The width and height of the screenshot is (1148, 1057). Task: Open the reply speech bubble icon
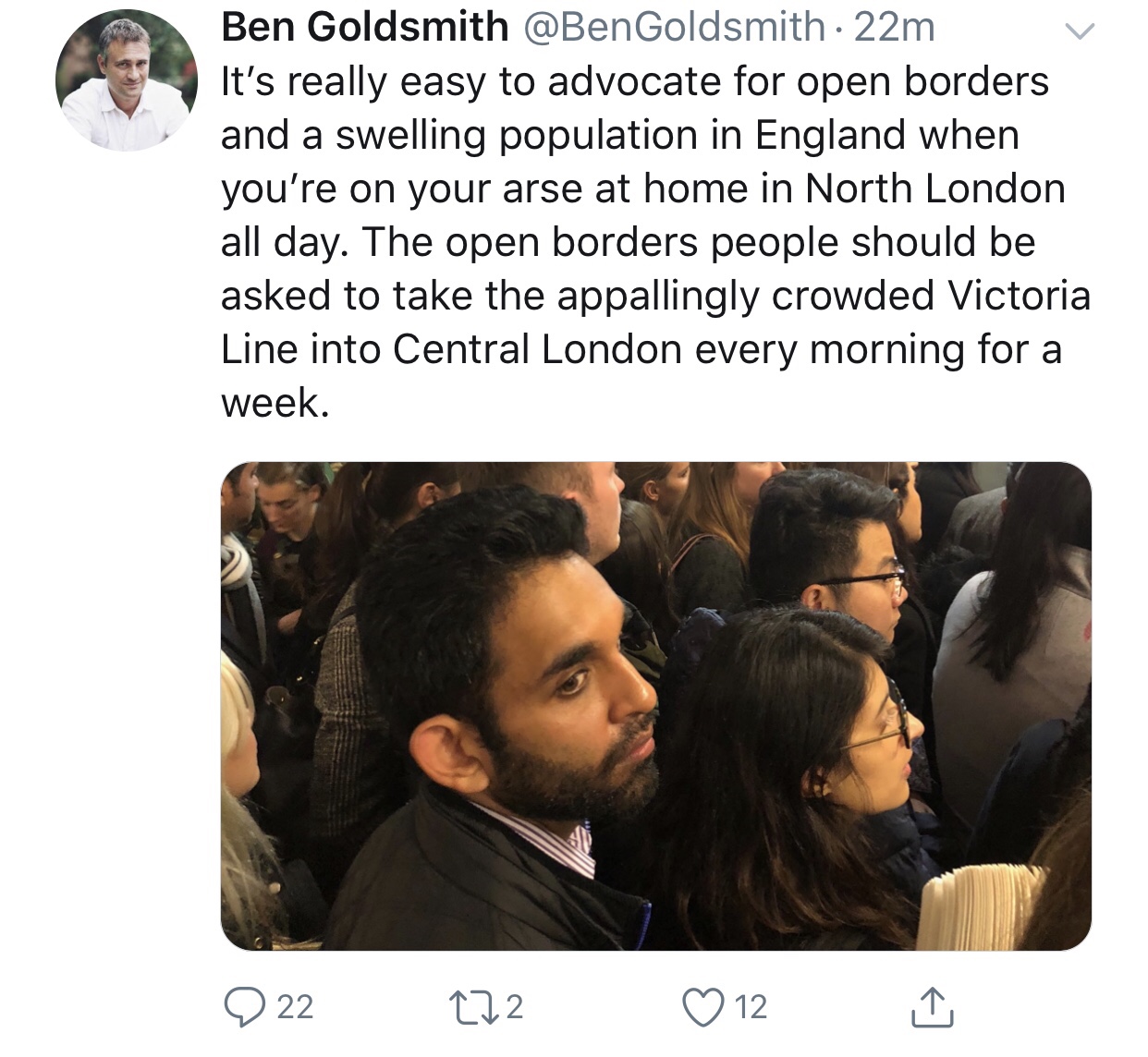tap(244, 1006)
